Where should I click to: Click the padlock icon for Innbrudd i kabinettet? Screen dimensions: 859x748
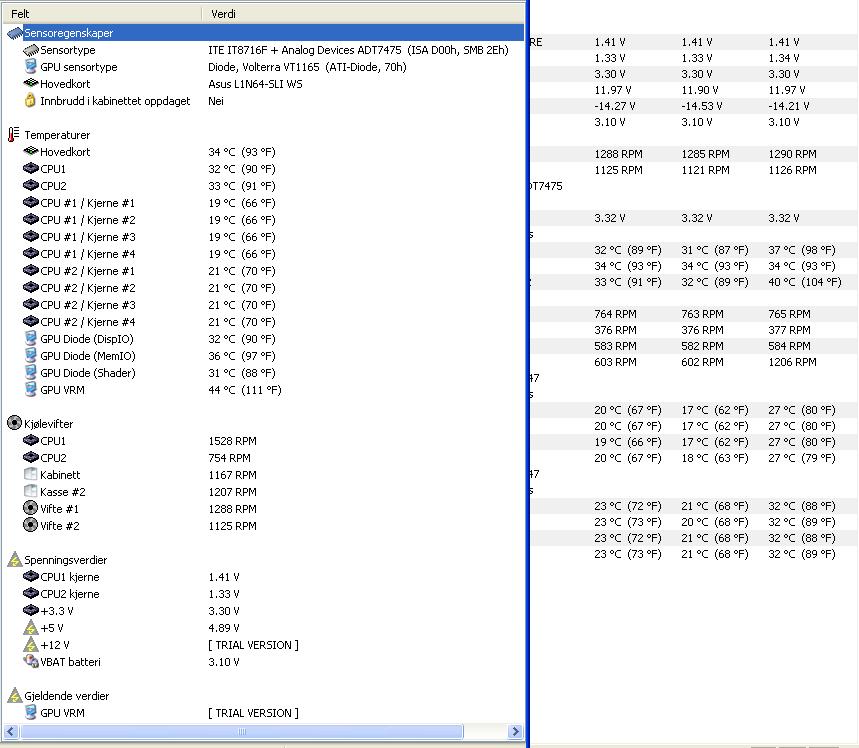pyautogui.click(x=30, y=100)
